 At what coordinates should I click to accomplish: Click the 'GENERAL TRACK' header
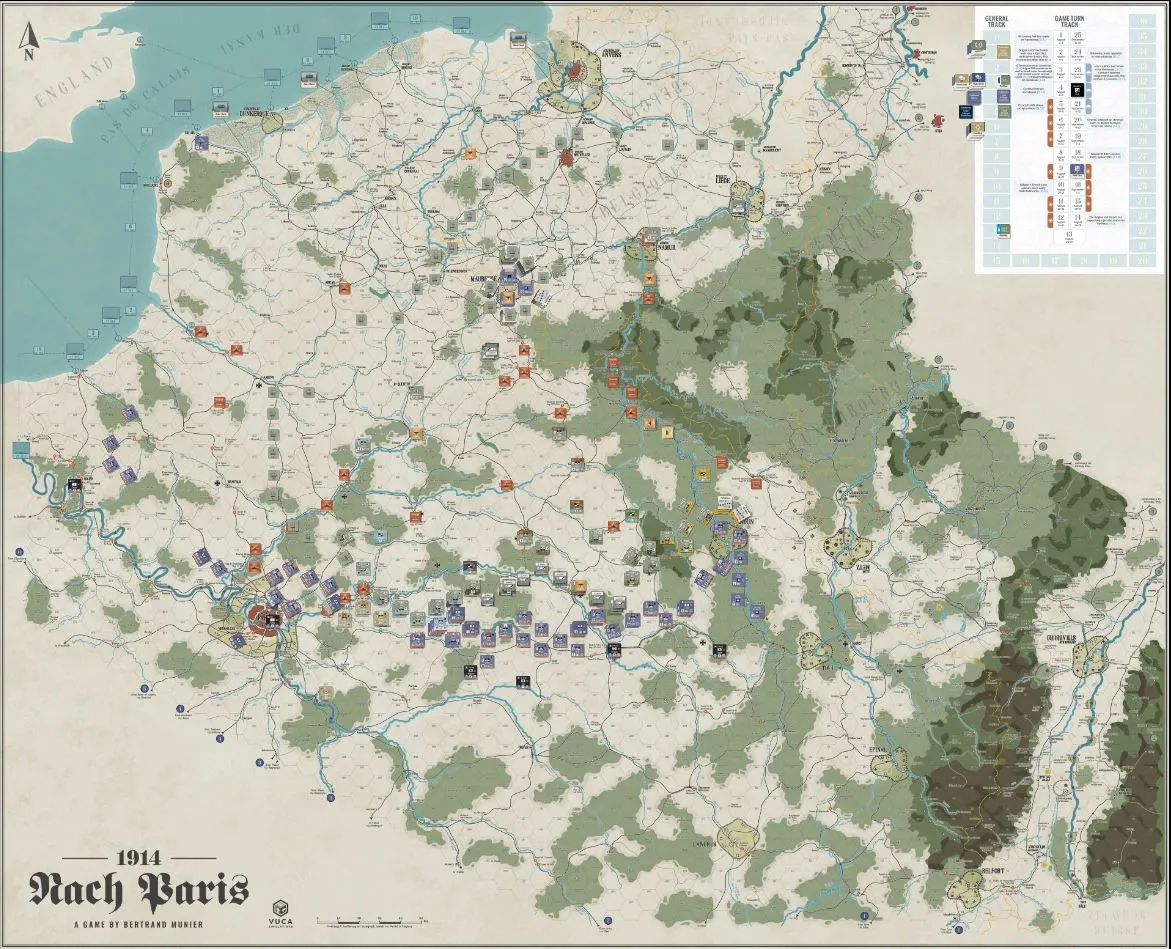[997, 22]
